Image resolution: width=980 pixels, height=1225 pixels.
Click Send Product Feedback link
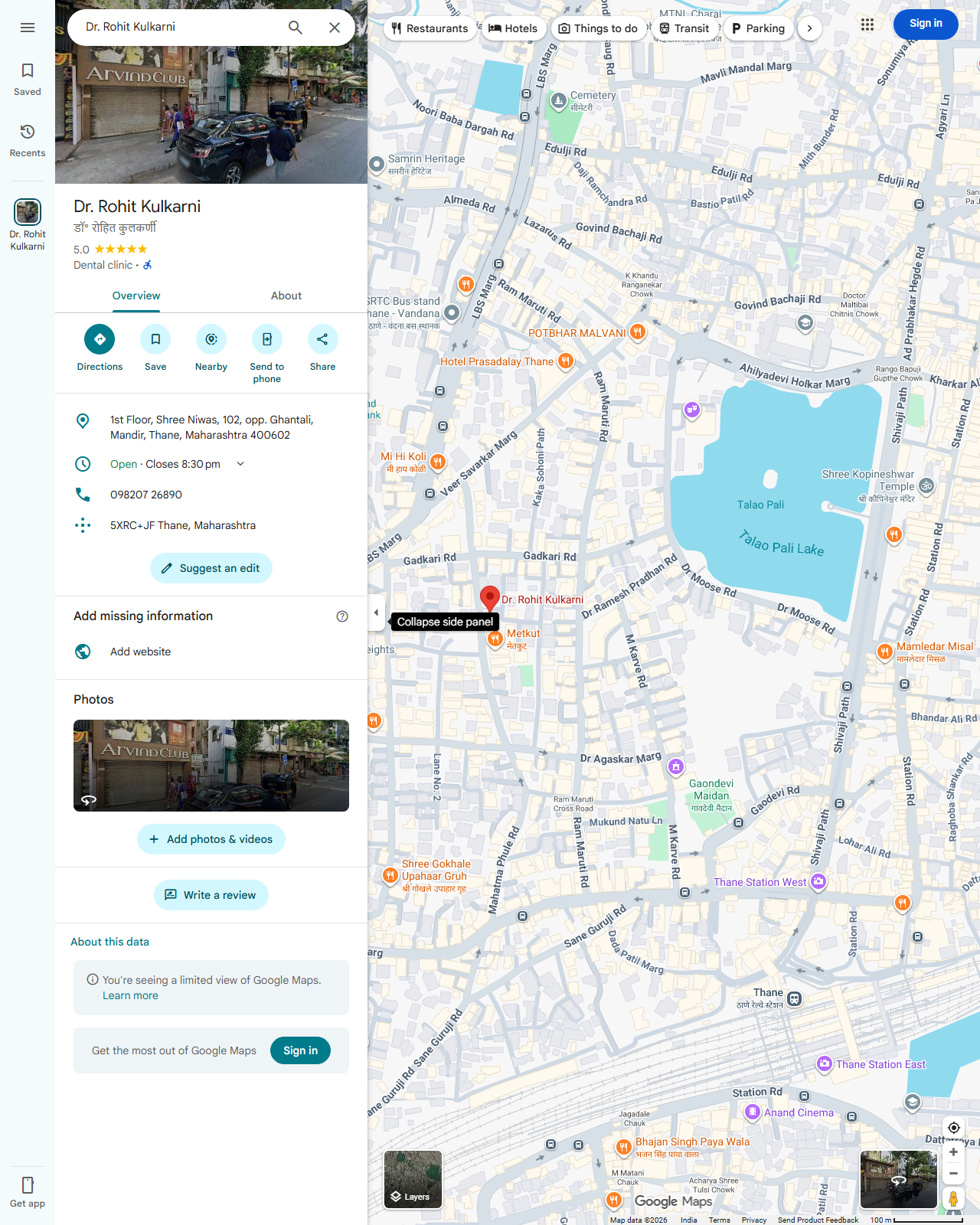coord(818,1220)
